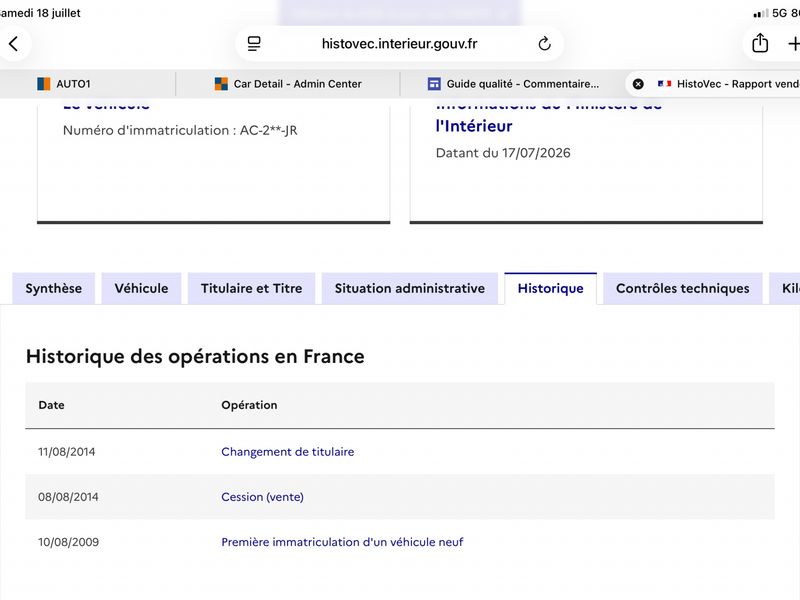Click the Changement de titulaire operation
Screen dimensions: 800x600
288,452
